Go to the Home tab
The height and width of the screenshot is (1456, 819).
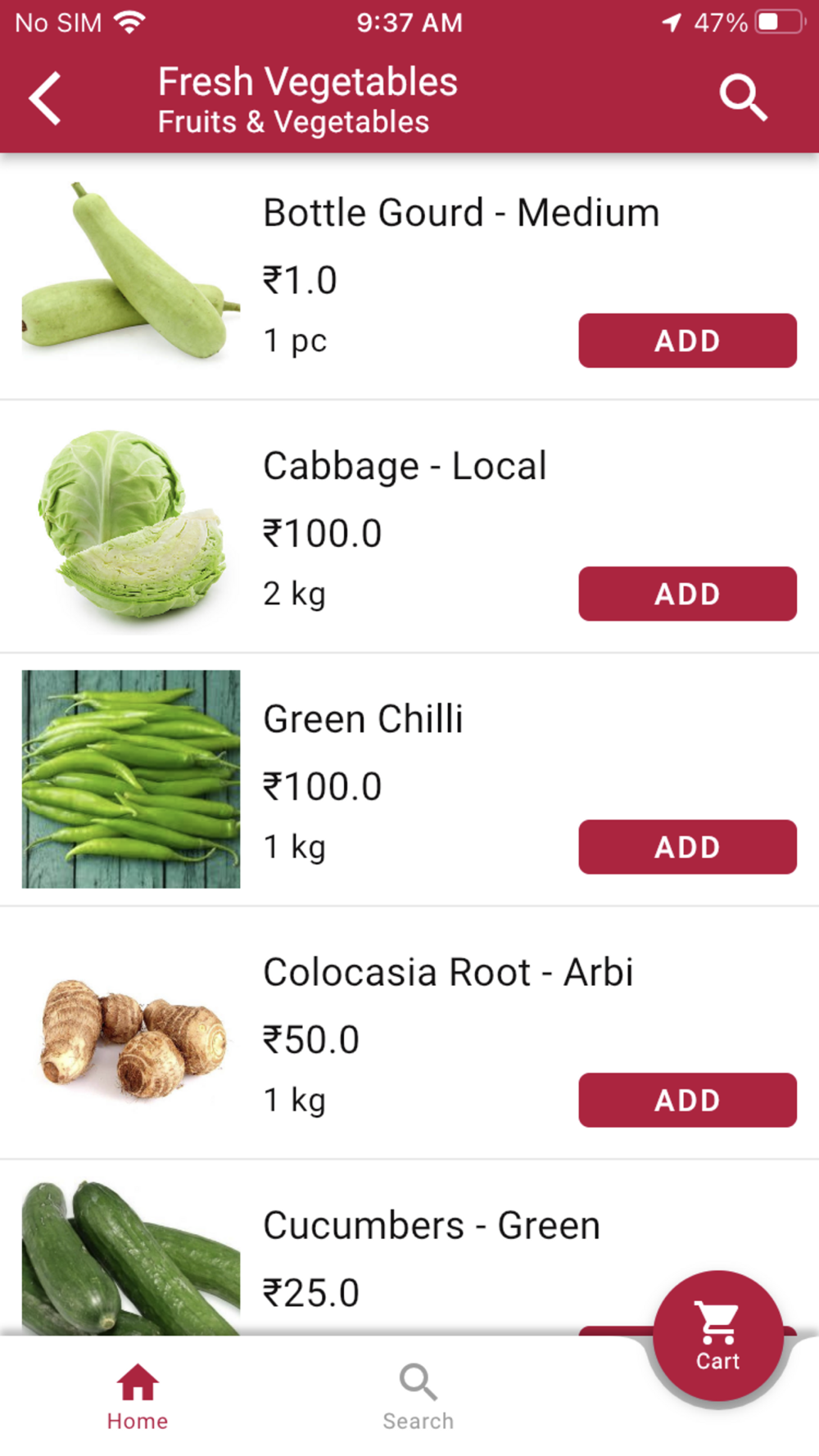[x=138, y=1397]
